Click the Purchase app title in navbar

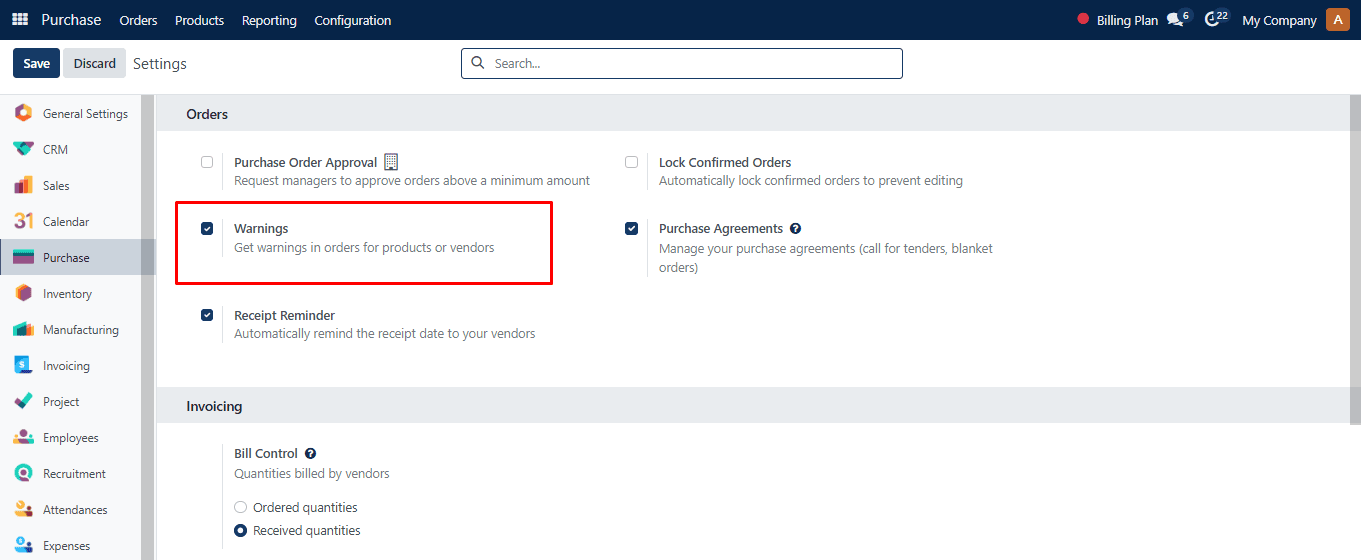(x=71, y=20)
